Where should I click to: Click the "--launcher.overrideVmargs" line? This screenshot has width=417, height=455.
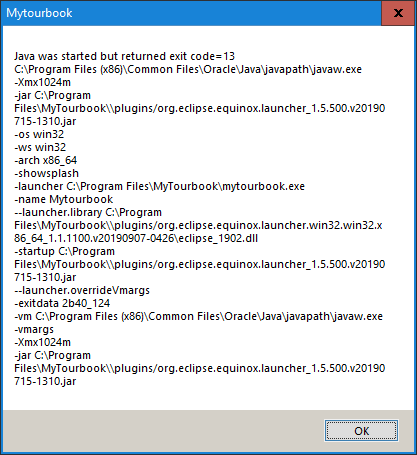click(x=82, y=290)
